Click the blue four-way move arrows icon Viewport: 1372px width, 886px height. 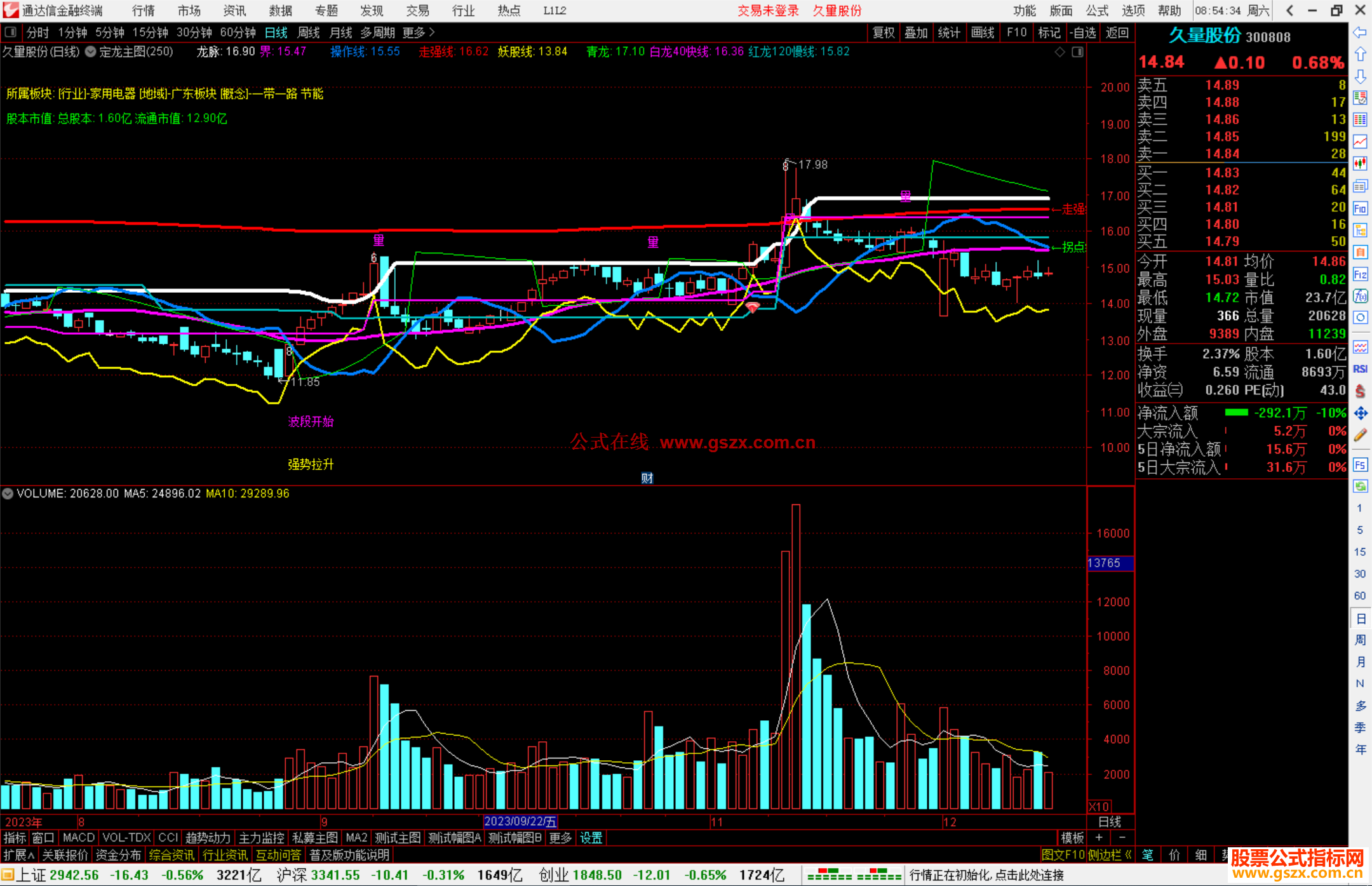[1360, 413]
